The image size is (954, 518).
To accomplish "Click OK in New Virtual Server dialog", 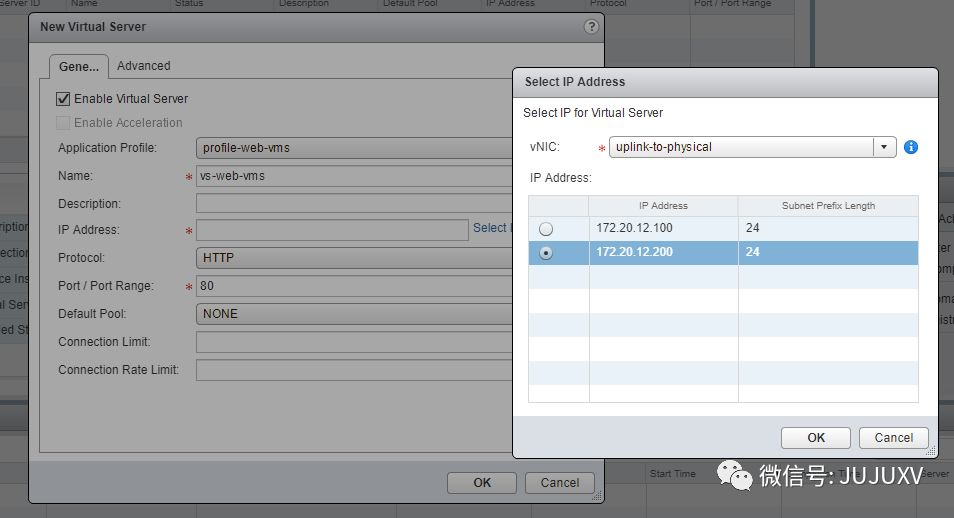I will pos(482,483).
